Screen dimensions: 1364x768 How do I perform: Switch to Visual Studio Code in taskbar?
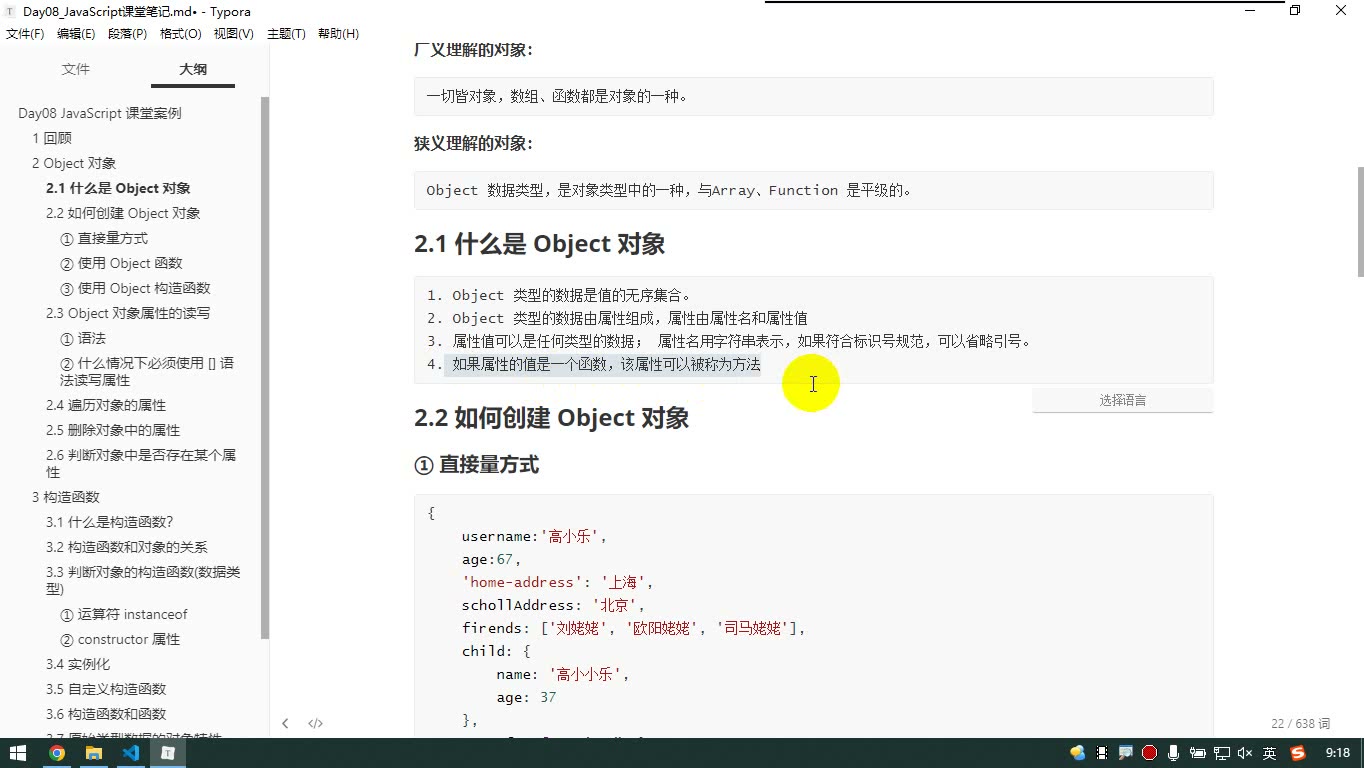point(131,753)
